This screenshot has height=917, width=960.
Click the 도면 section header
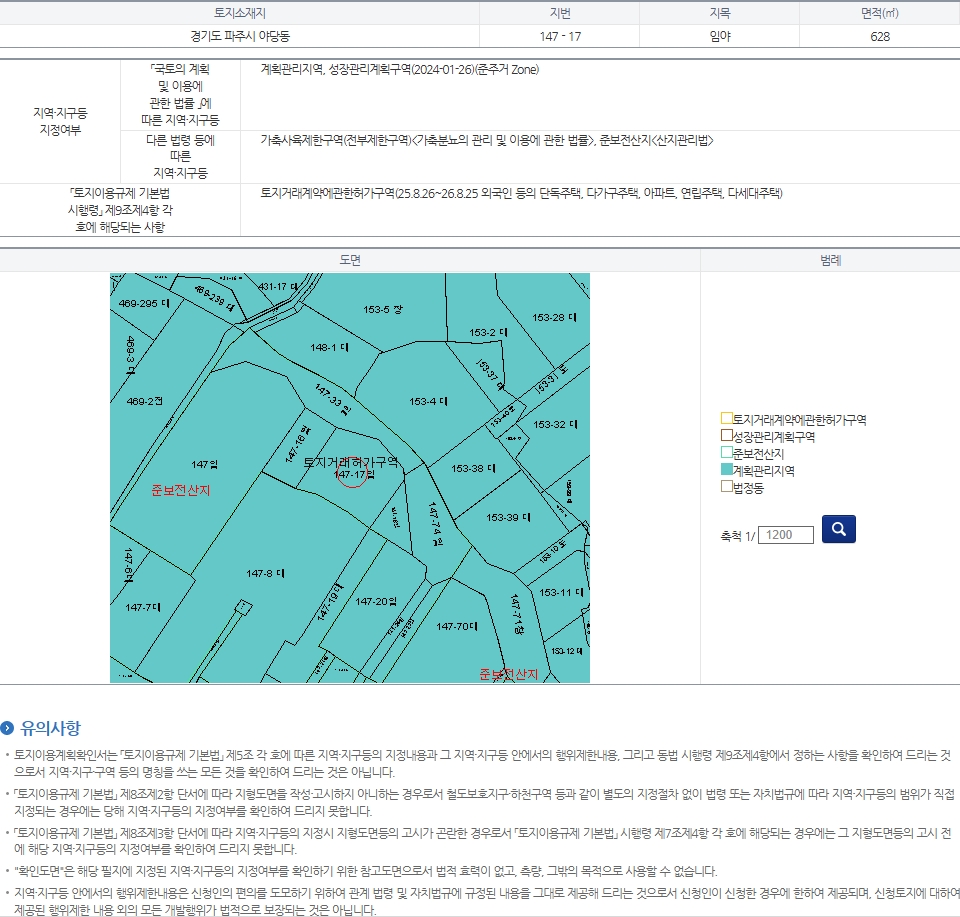(350, 260)
